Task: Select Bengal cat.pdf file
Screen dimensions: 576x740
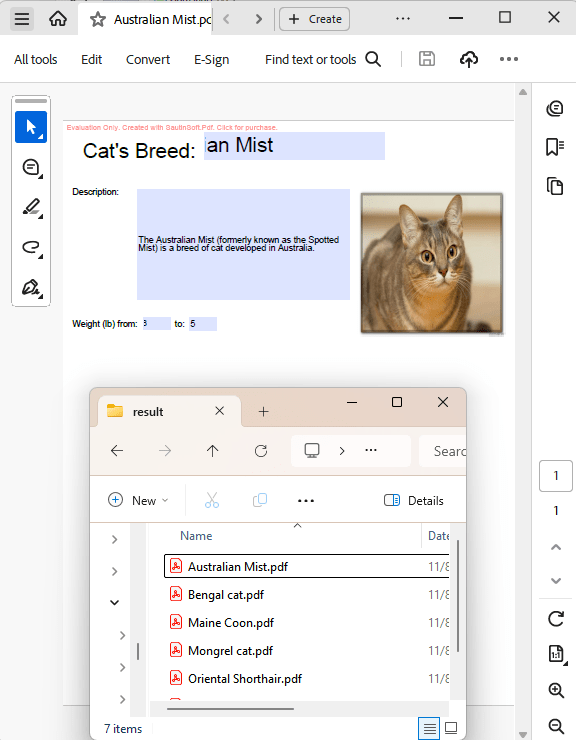Action: coord(306,595)
